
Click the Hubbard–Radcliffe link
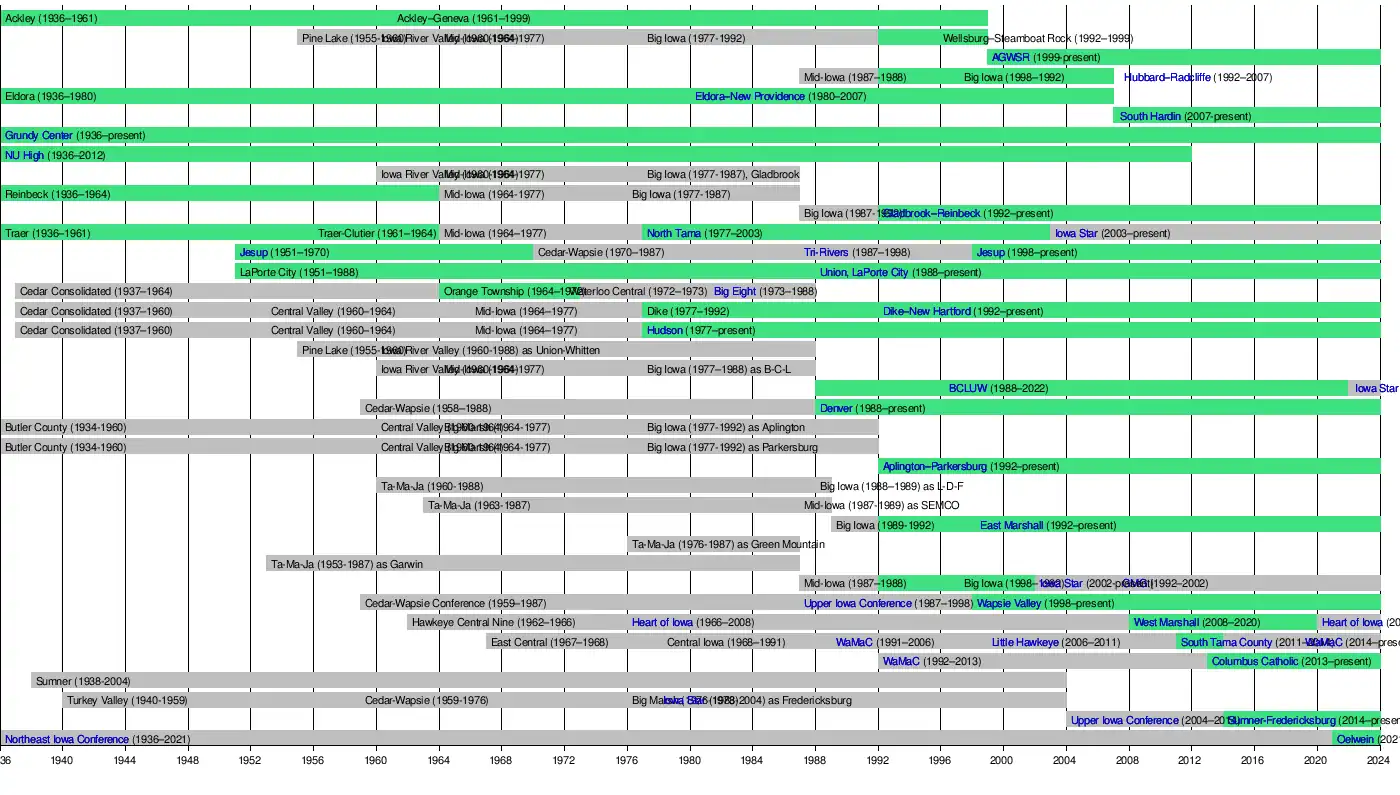(1166, 77)
